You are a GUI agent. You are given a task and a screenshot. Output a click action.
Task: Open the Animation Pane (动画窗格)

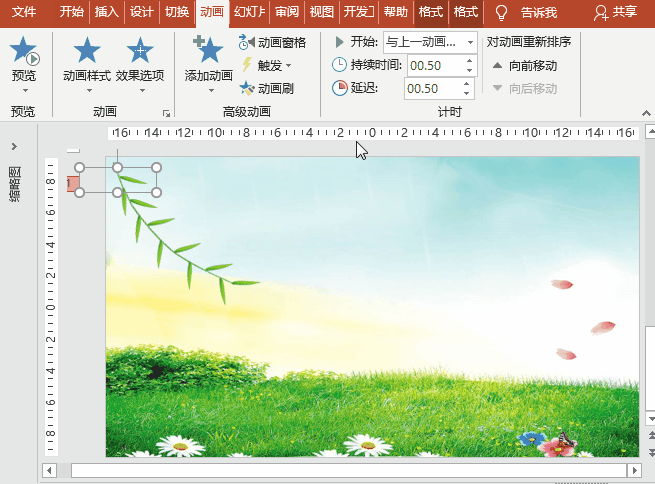click(271, 42)
